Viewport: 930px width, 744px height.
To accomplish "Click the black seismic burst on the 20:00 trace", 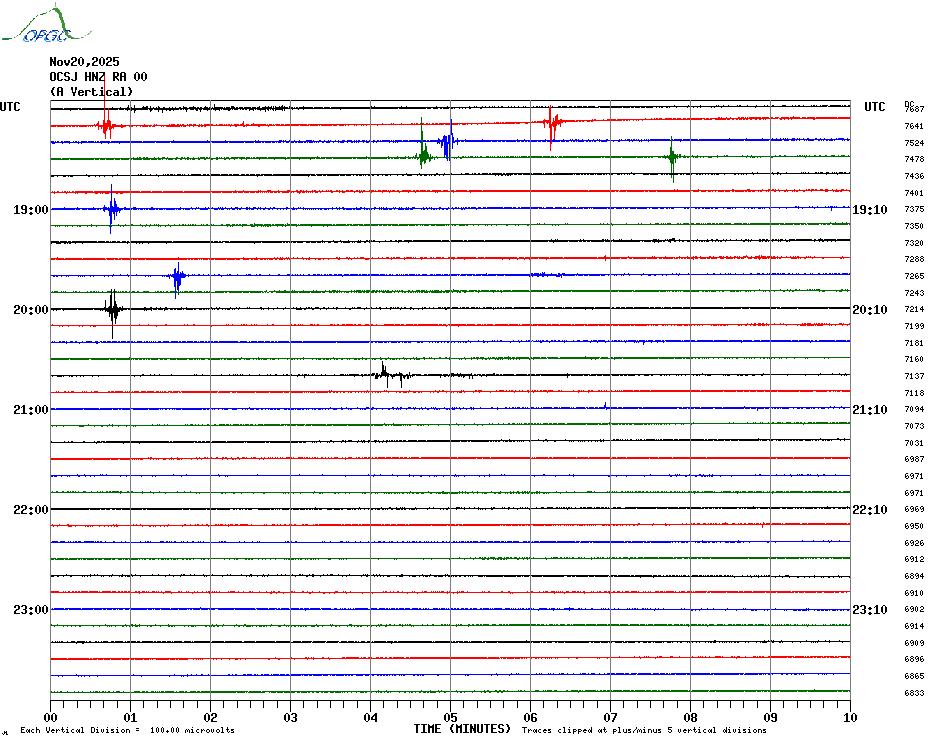I will [113, 309].
